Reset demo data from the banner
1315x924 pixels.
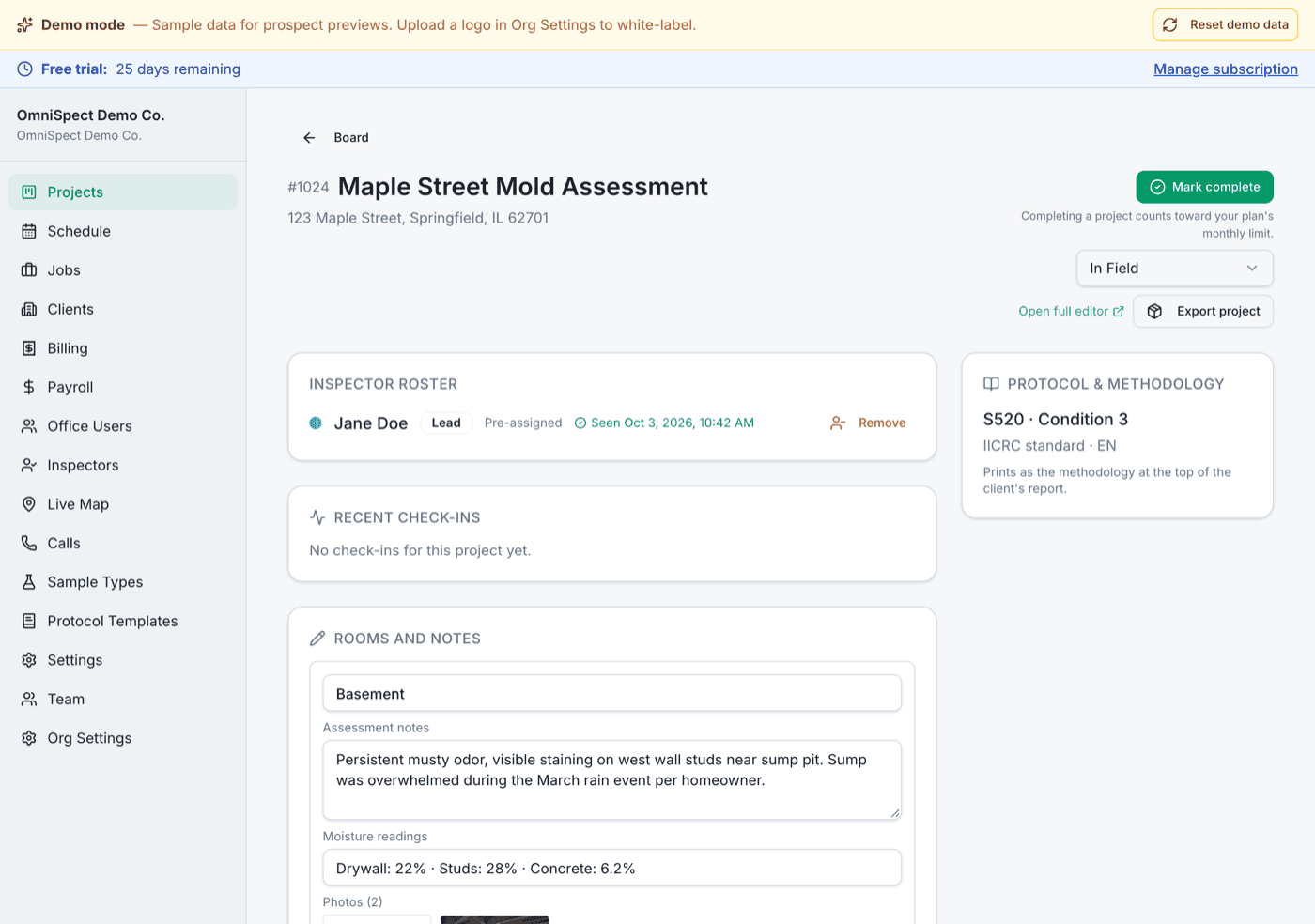click(1225, 25)
